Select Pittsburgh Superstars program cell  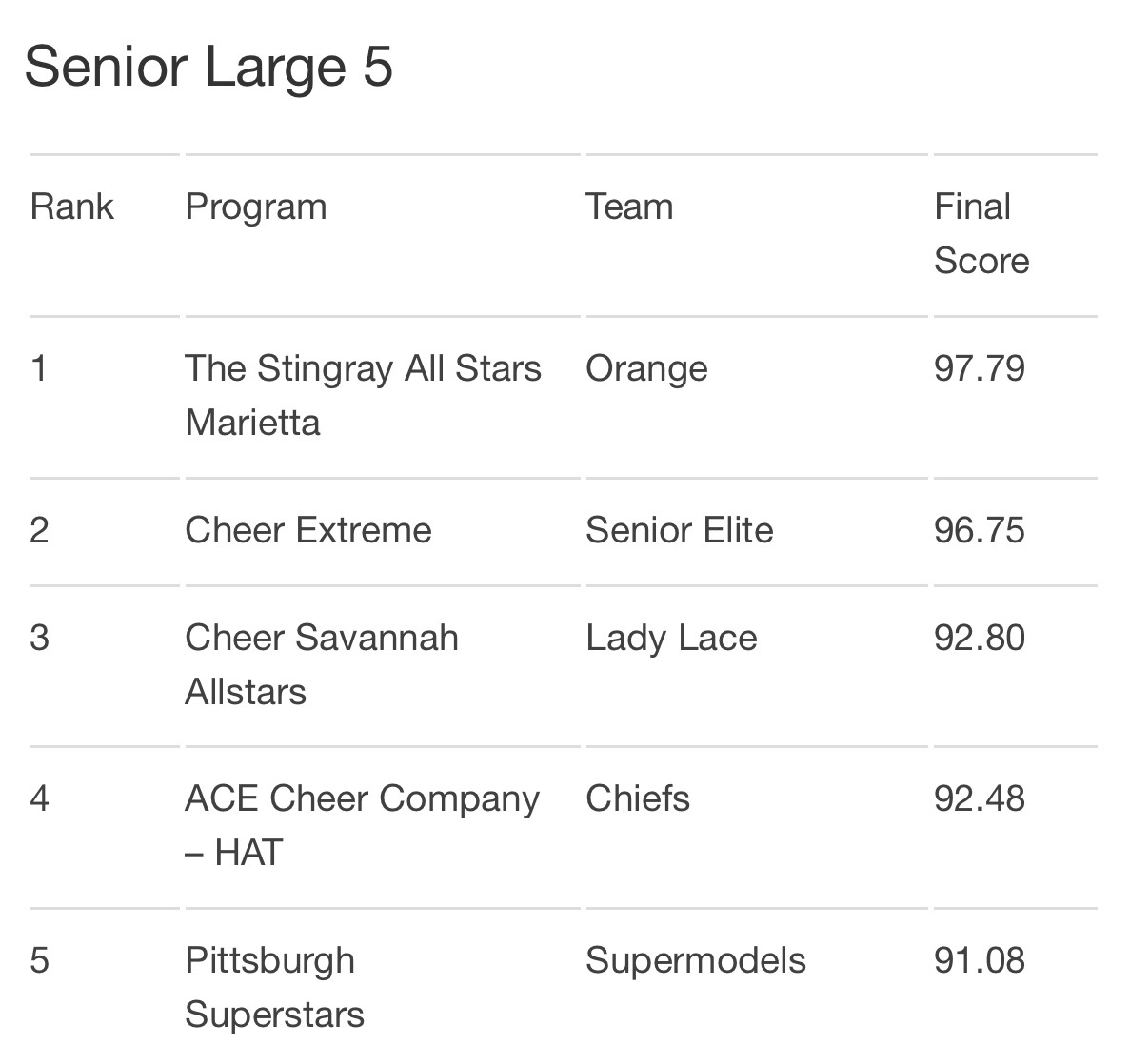coord(274,989)
